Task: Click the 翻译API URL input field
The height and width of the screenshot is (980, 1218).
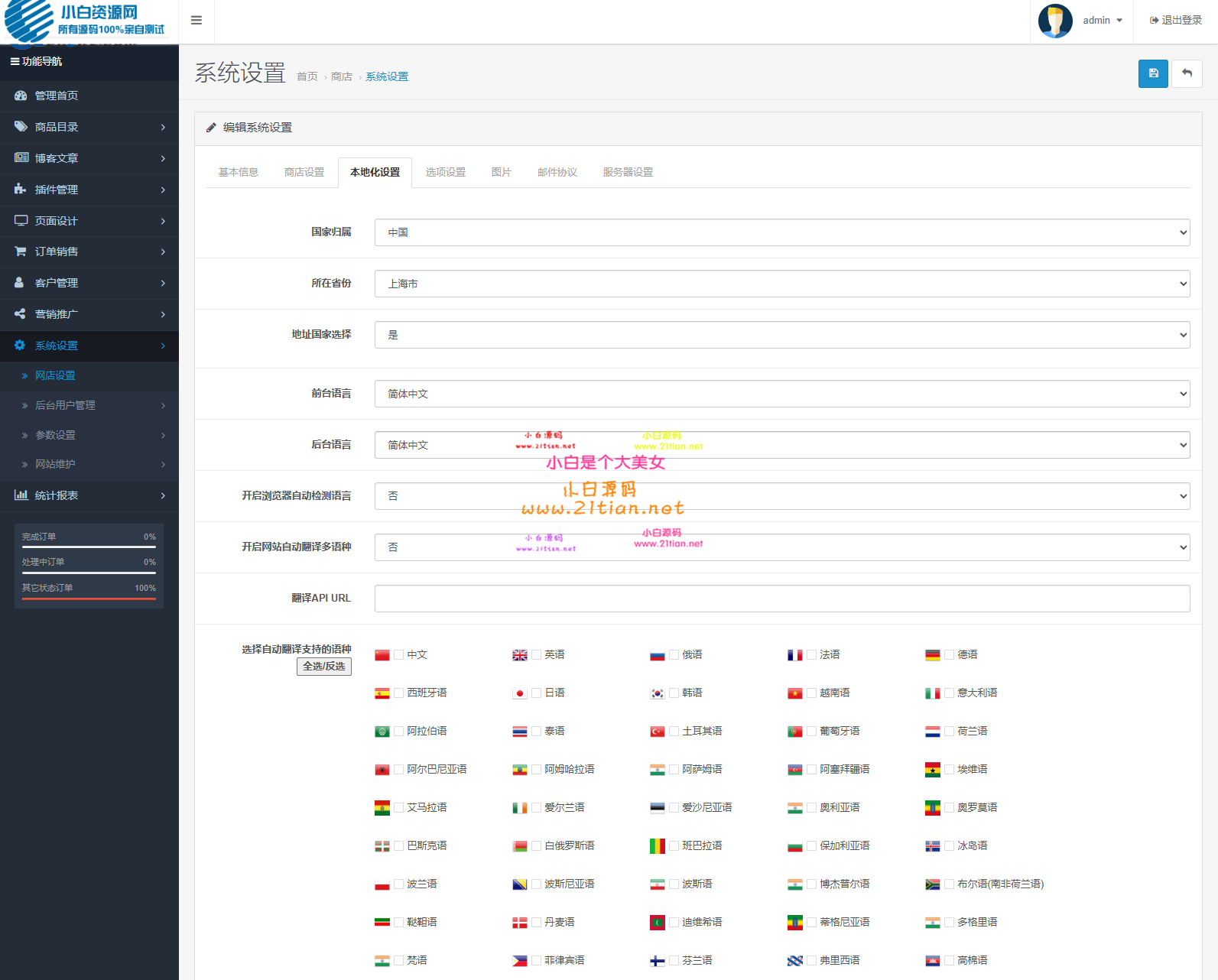Action: 781,599
